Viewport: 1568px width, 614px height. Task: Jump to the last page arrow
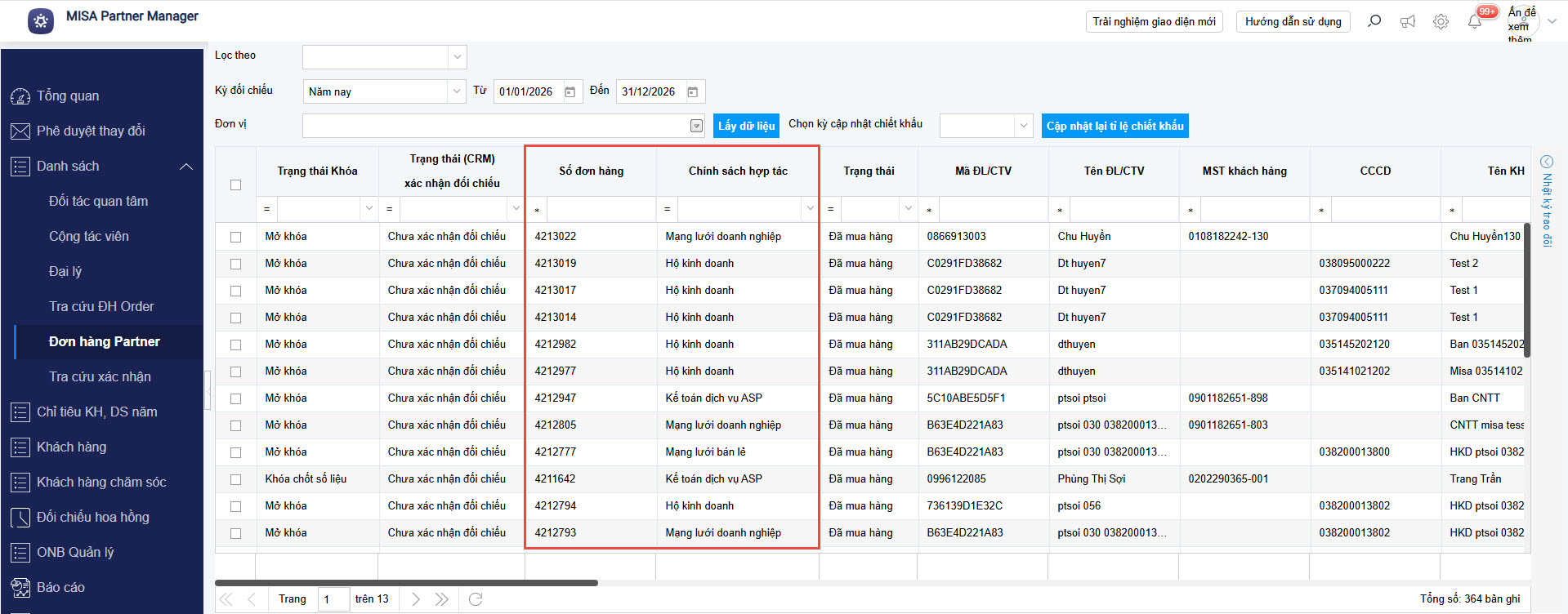pos(442,599)
